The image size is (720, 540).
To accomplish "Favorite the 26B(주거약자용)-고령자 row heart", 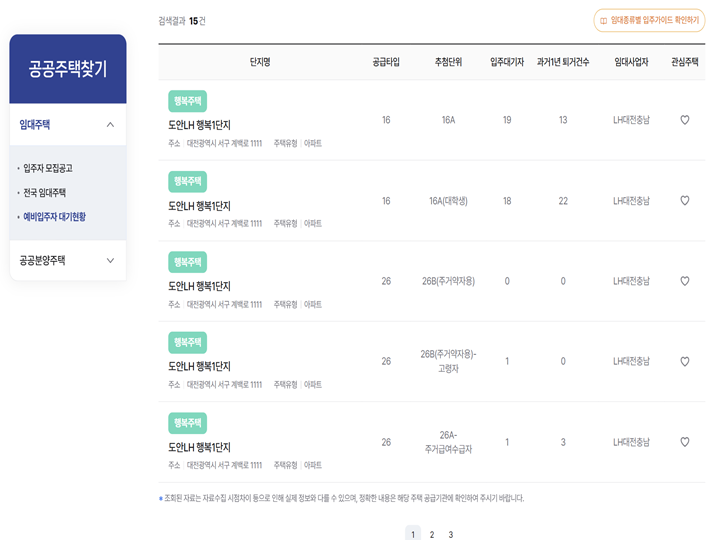I will click(684, 361).
